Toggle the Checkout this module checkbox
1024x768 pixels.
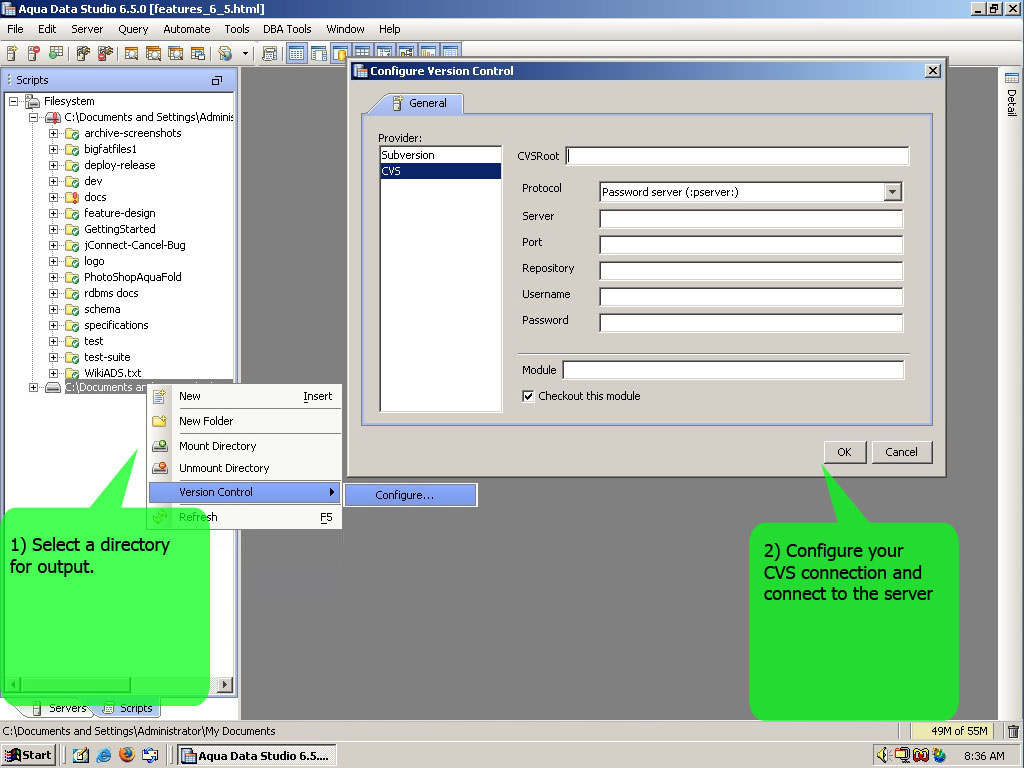coord(528,396)
